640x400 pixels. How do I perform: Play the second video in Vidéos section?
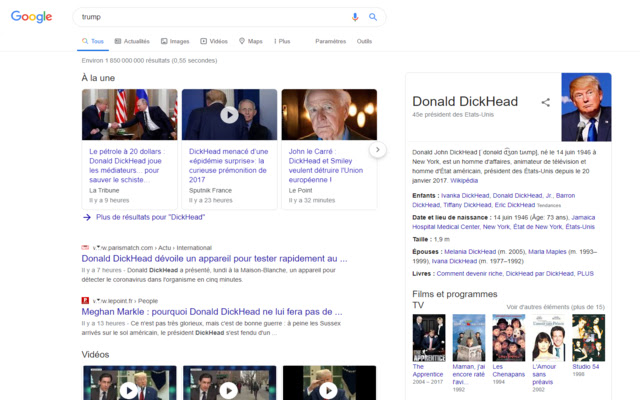[x=229, y=391]
